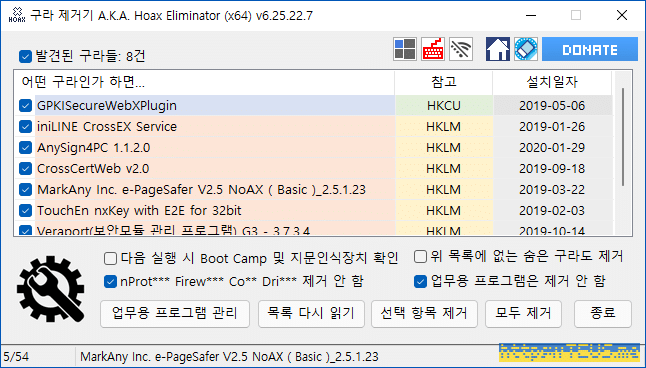Click the install date 2019-05-06

[552, 106]
